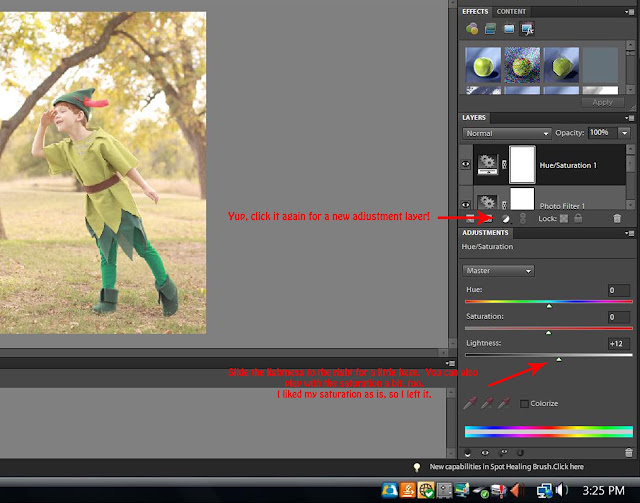Open the Opacity slider dropdown arrow
Screen dimensions: 640x503
point(624,133)
